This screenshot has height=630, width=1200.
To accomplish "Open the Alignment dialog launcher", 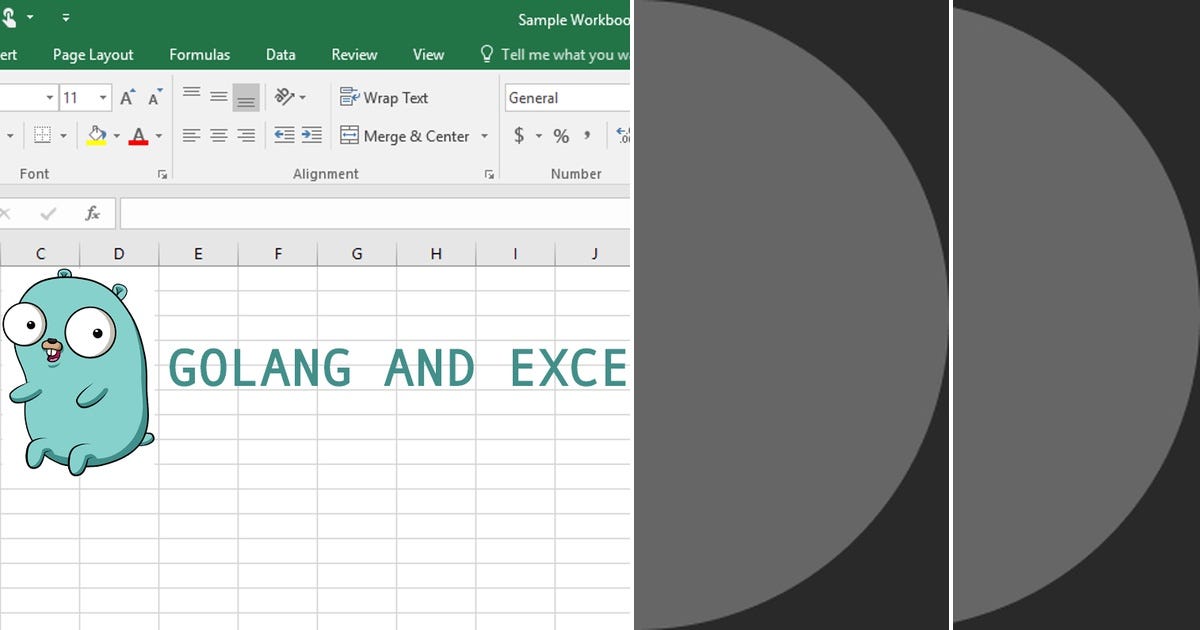I will pyautogui.click(x=489, y=173).
